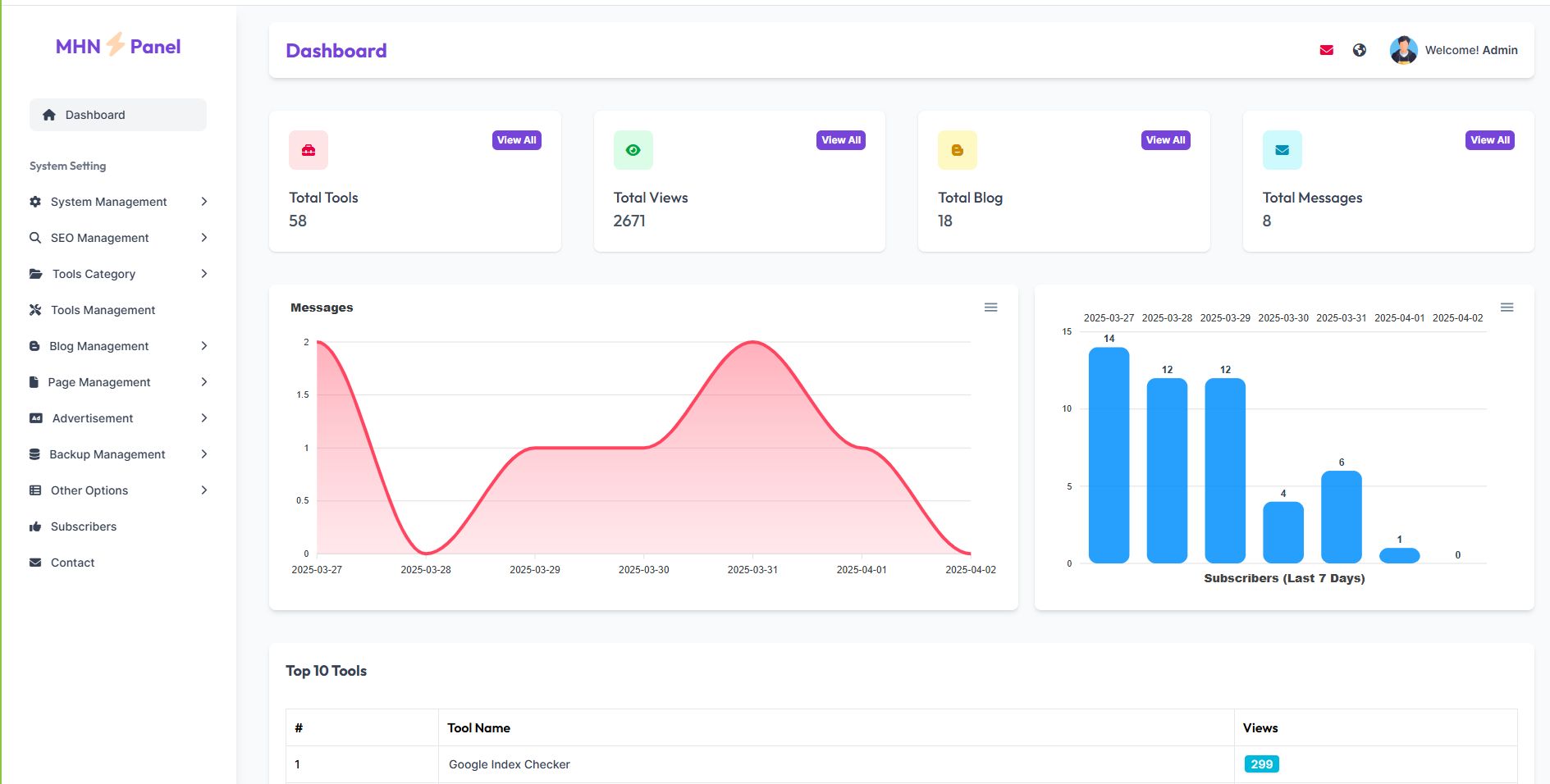Image resolution: width=1550 pixels, height=784 pixels.
Task: Open the red mail icon in header
Action: [1327, 50]
